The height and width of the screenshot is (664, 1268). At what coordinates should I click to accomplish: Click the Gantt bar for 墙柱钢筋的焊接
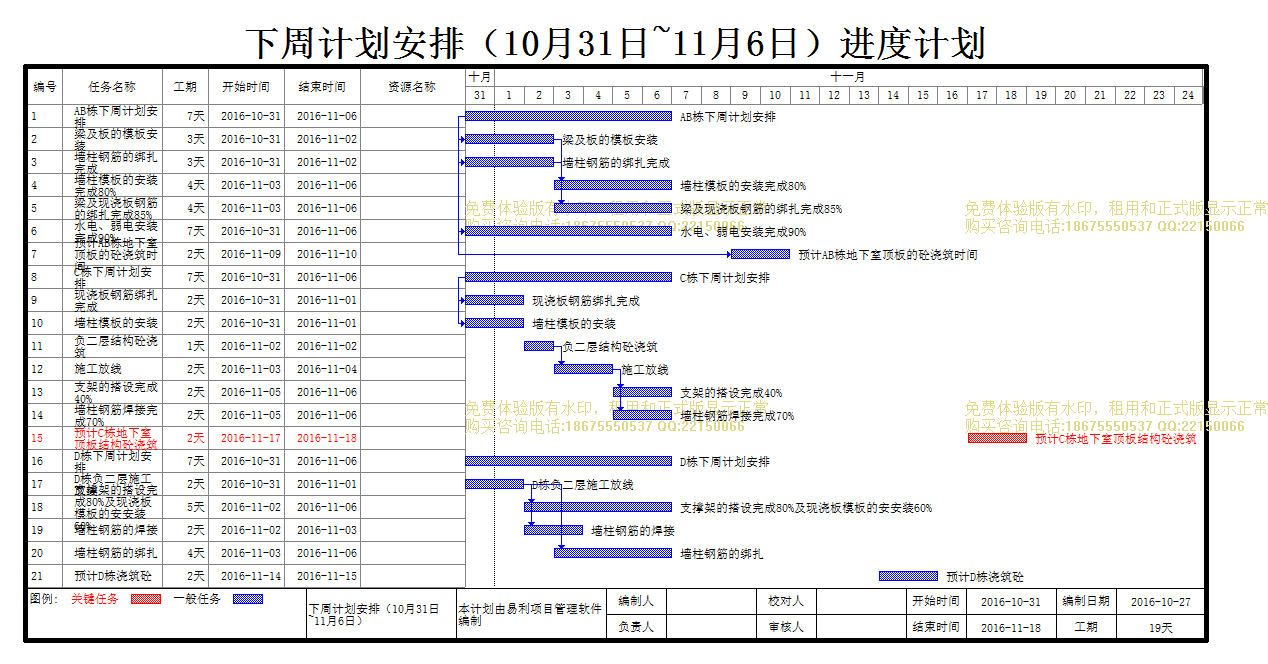tap(554, 530)
